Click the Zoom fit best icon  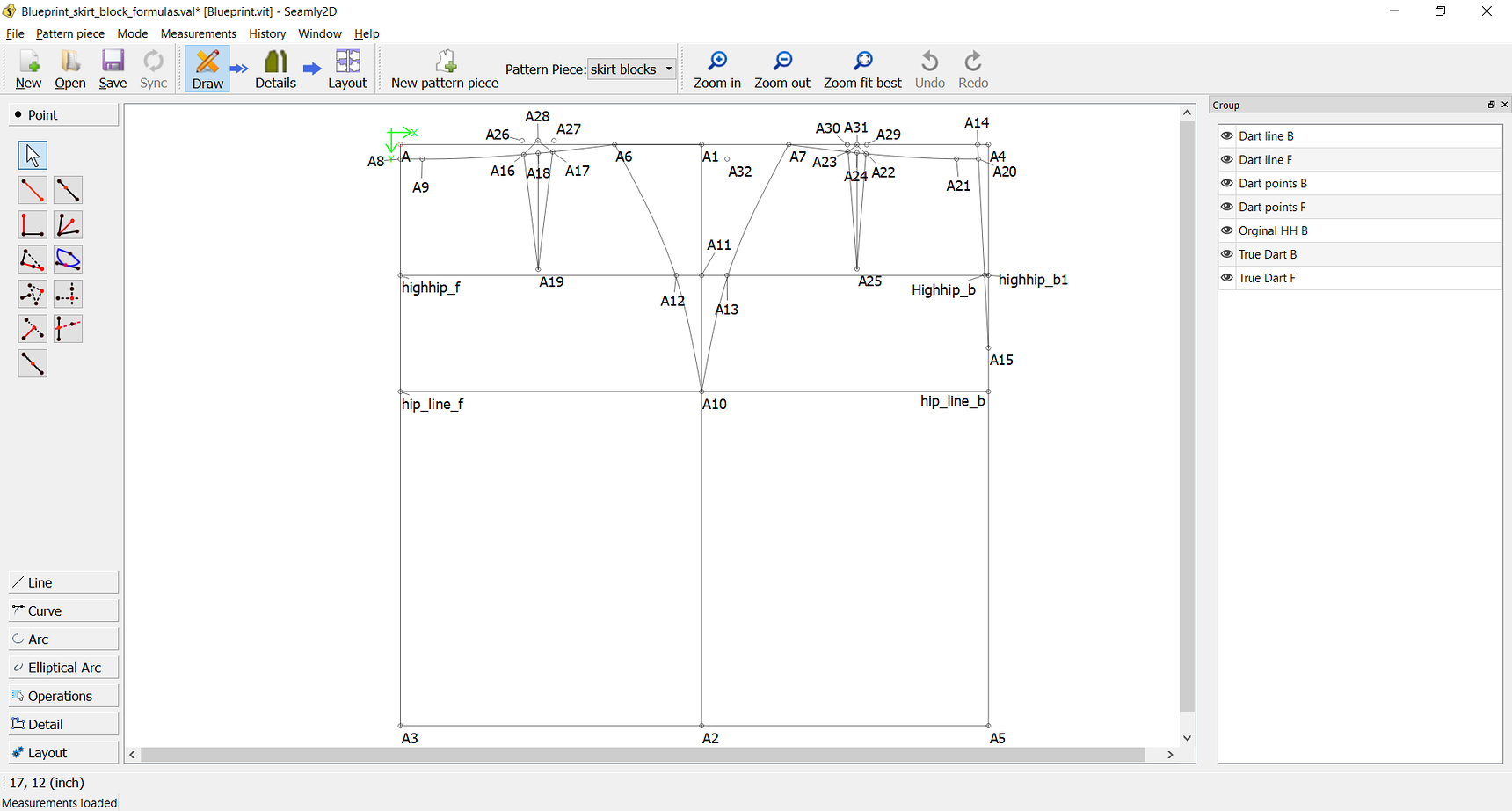pyautogui.click(x=862, y=69)
